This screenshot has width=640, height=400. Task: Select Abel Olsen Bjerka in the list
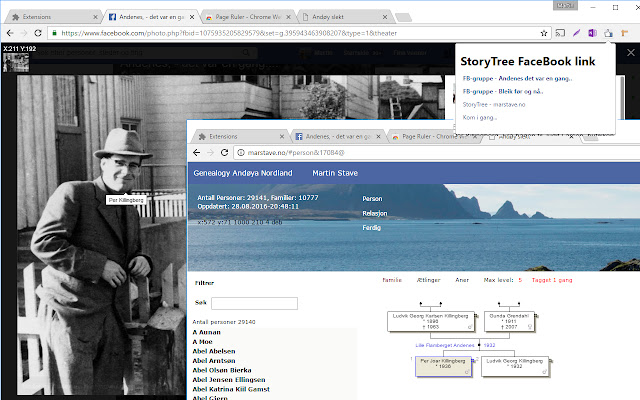click(x=222, y=370)
